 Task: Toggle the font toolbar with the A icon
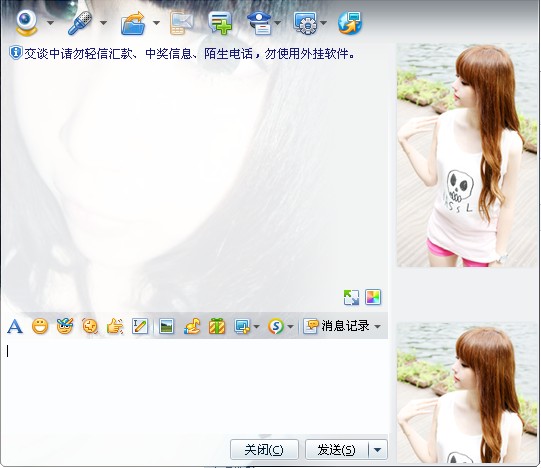tap(15, 326)
